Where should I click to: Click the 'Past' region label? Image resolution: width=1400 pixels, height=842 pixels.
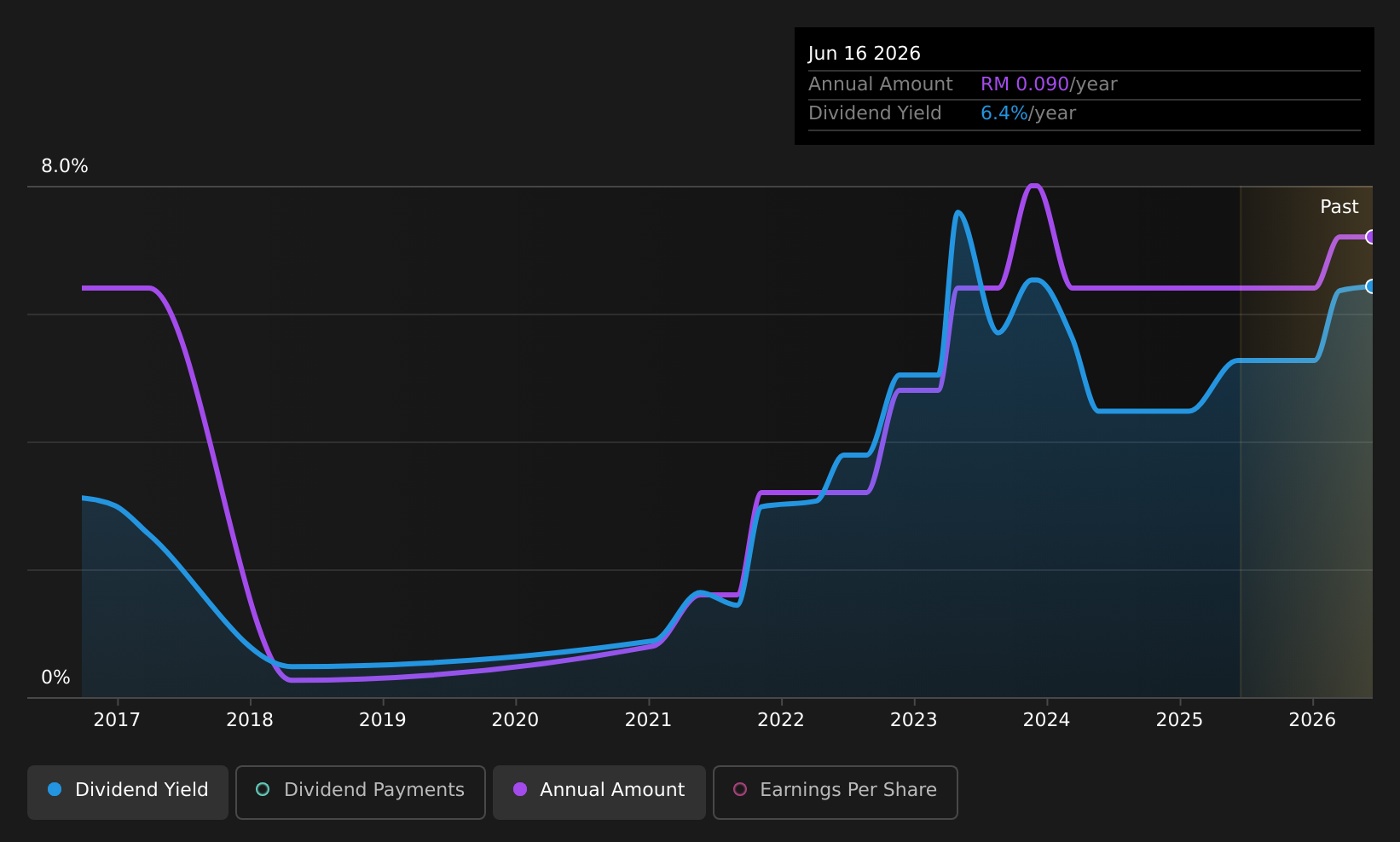pyautogui.click(x=1339, y=207)
